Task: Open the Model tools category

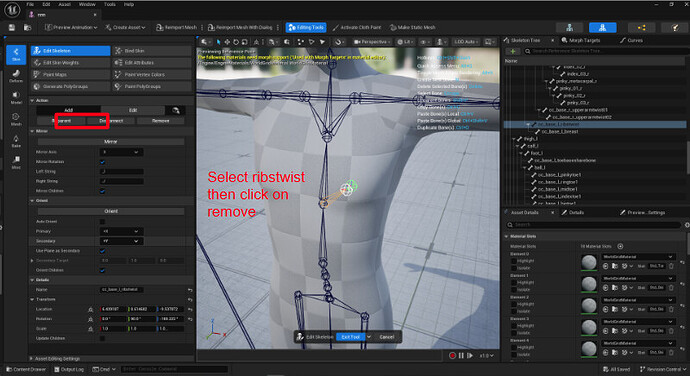Action: coord(16,98)
